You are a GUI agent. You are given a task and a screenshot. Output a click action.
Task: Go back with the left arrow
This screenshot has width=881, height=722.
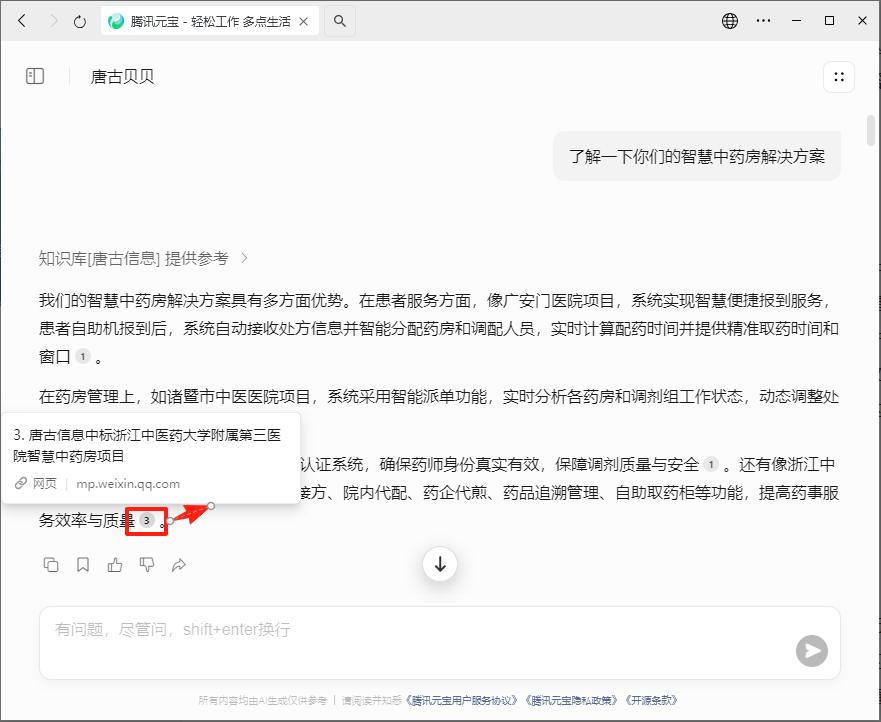pos(22,21)
